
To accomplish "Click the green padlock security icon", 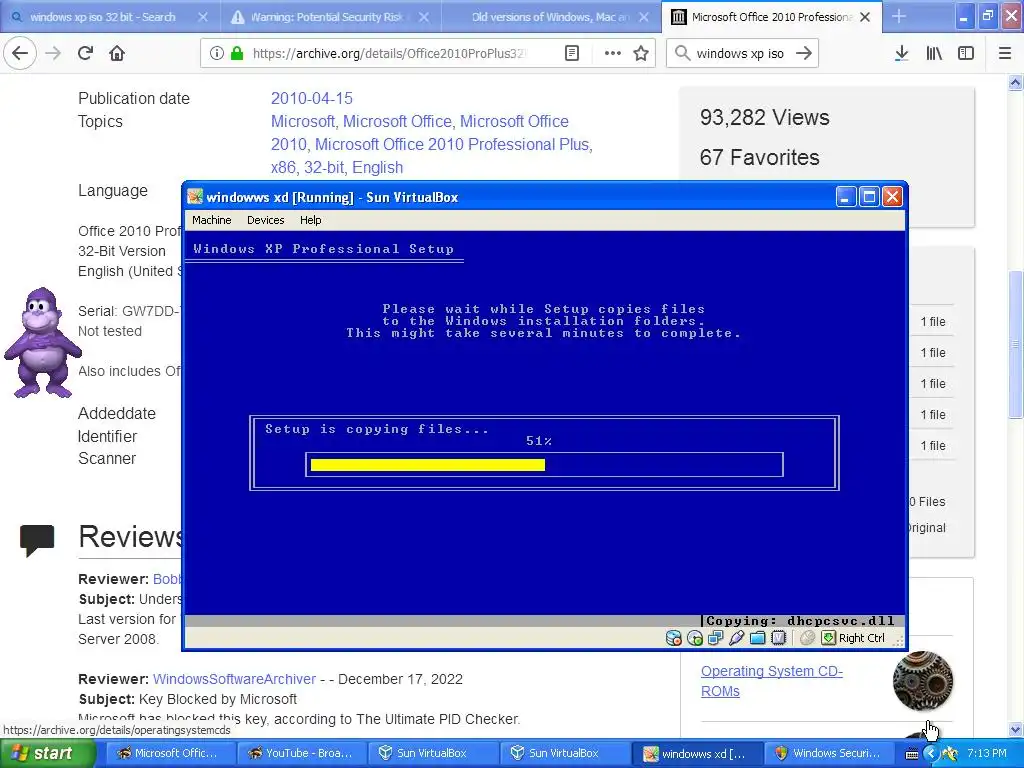I will [237, 53].
